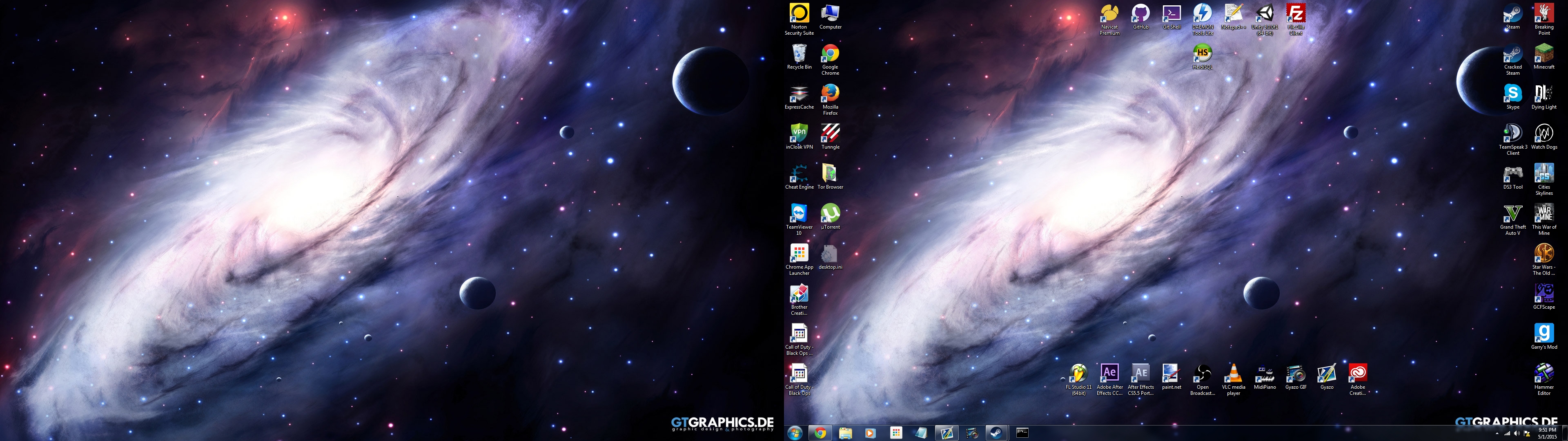Open the volume control in system tray
1568x441 pixels.
point(1517,434)
